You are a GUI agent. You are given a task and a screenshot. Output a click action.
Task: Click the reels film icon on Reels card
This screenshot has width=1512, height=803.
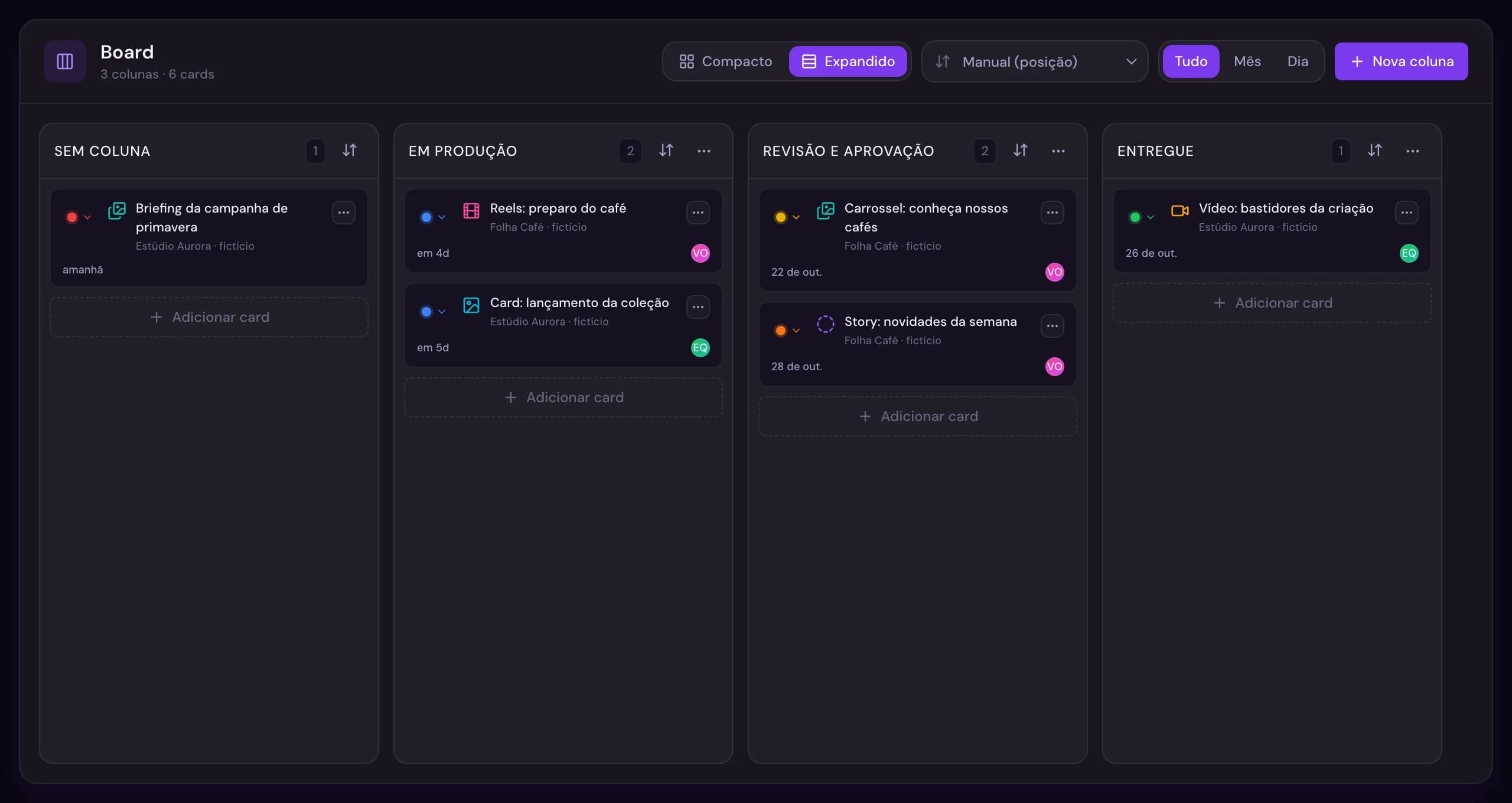(x=471, y=211)
